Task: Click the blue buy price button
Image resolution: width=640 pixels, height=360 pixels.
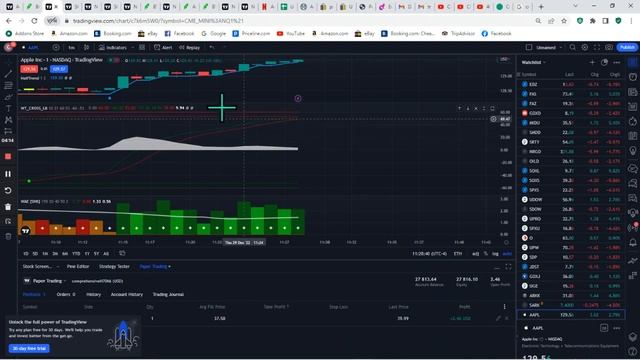Action: 59,69
